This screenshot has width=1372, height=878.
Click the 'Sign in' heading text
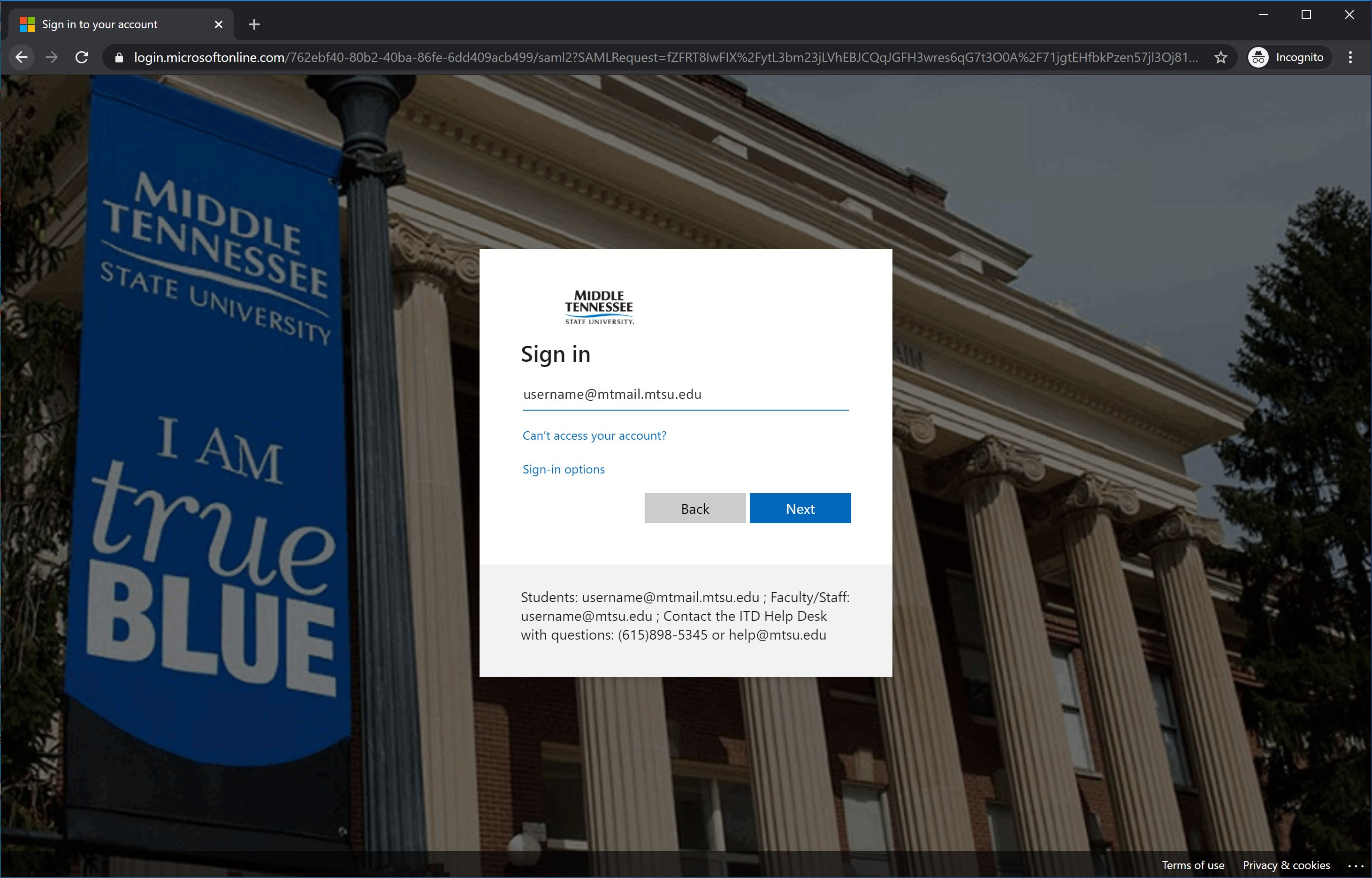[x=556, y=354]
